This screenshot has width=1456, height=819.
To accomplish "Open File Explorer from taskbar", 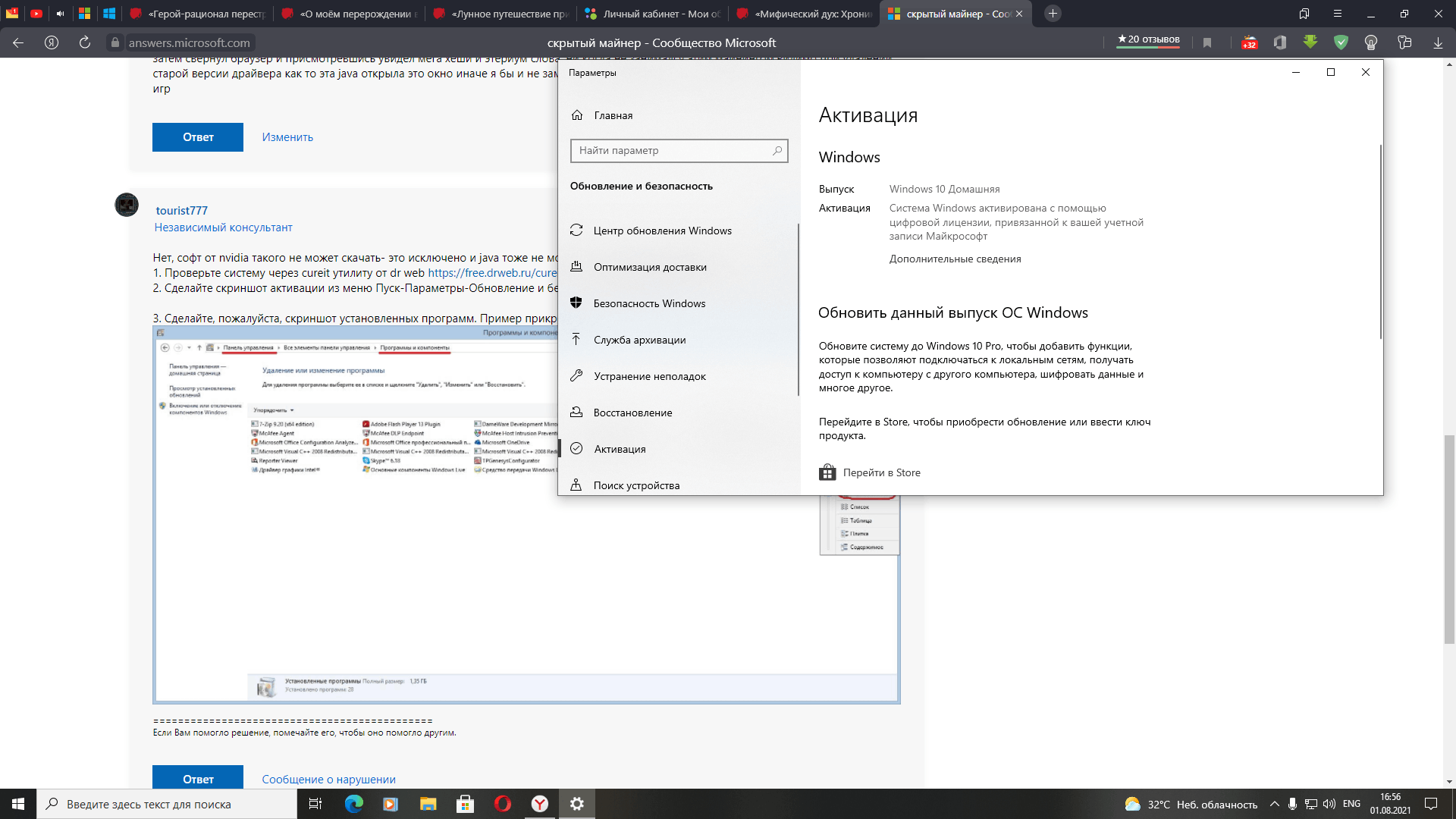I will (428, 804).
